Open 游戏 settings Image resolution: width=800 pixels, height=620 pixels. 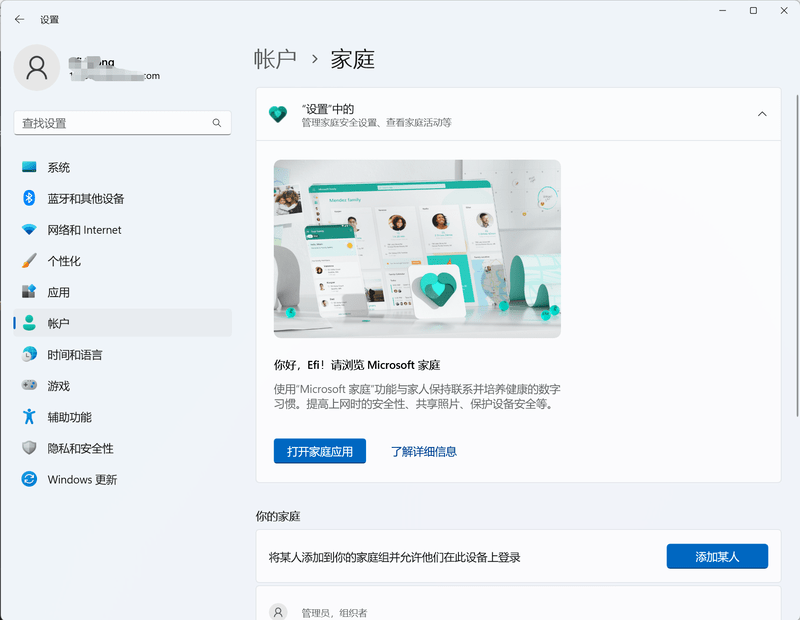click(122, 386)
